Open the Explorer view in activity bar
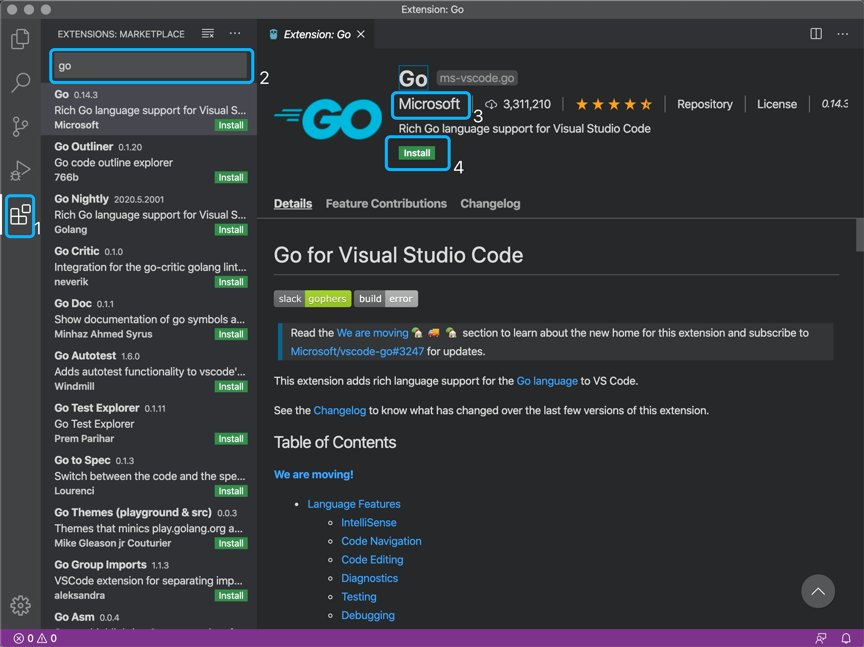The width and height of the screenshot is (864, 647). pos(20,39)
